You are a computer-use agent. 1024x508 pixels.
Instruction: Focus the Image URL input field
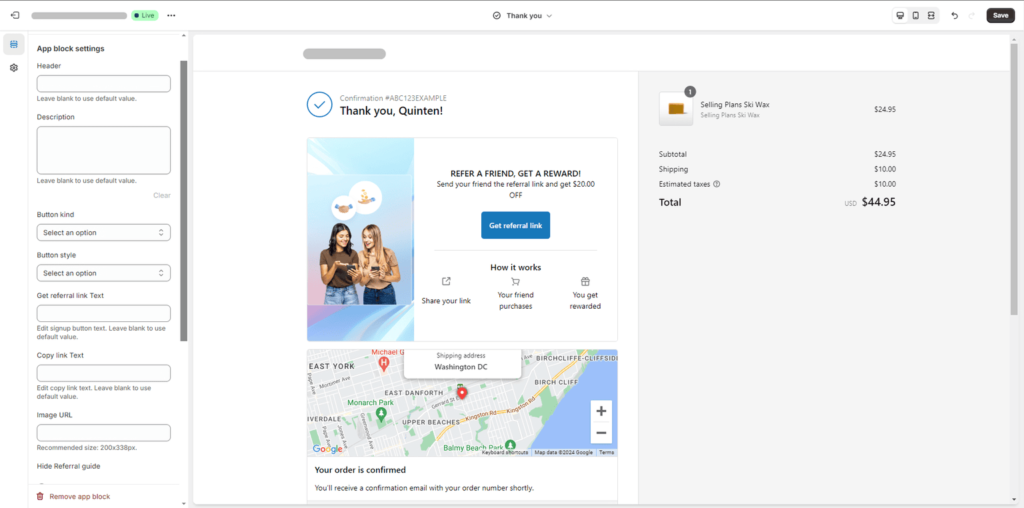pos(103,433)
